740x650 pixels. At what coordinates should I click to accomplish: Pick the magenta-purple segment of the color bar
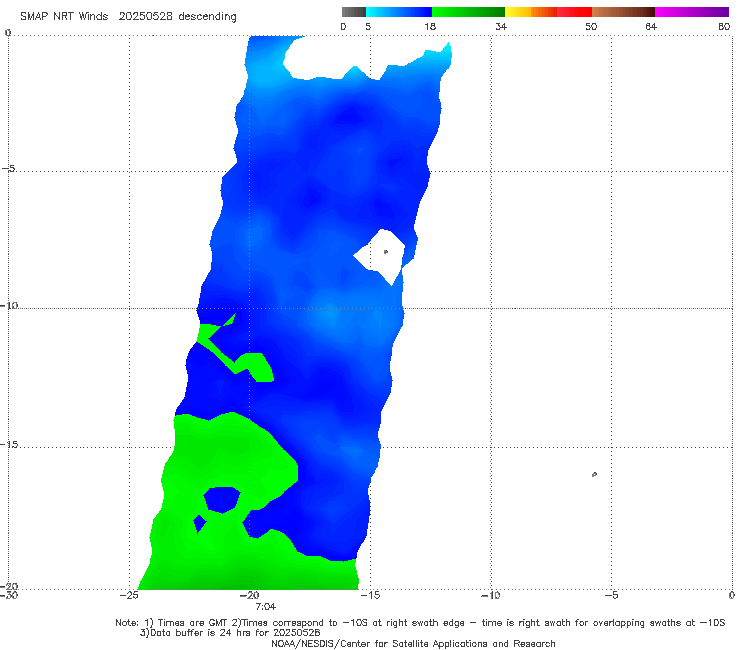pyautogui.click(x=692, y=12)
